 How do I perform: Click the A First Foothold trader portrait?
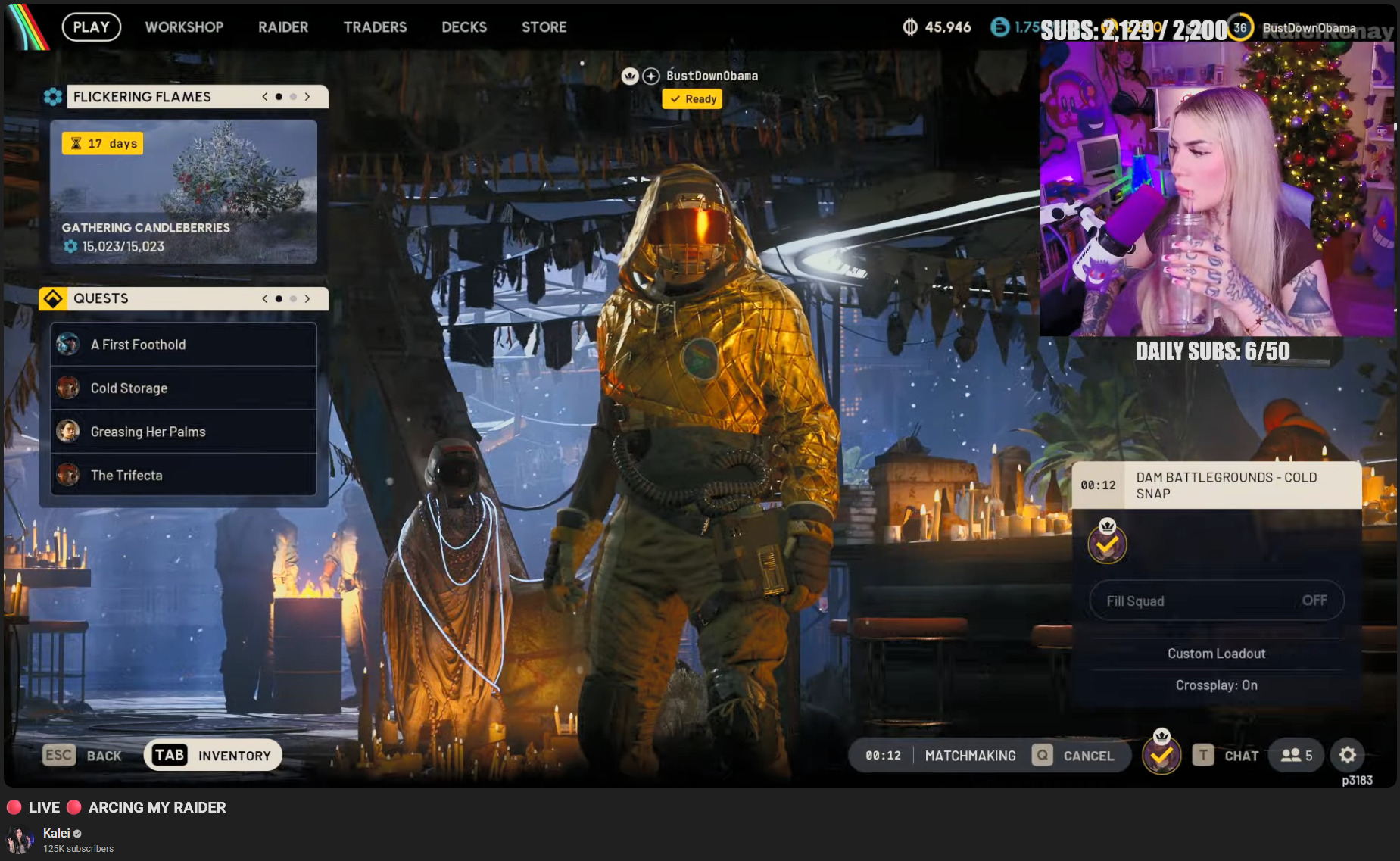pyautogui.click(x=68, y=345)
